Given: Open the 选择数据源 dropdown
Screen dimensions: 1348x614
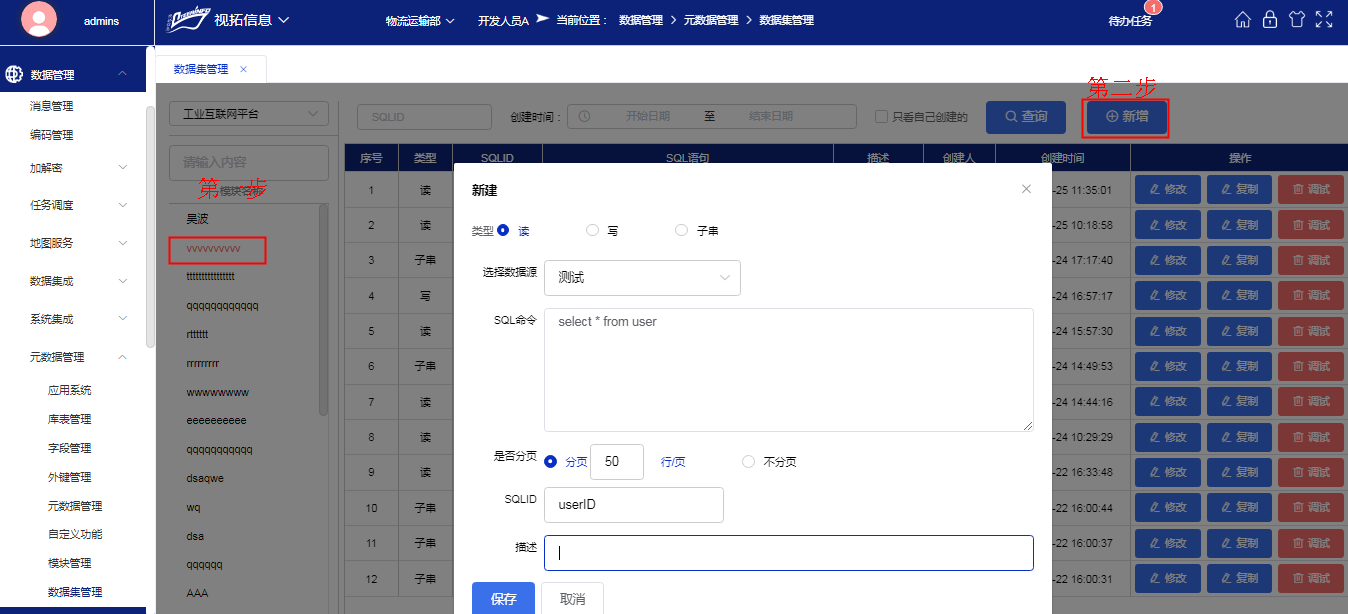Looking at the screenshot, I should pyautogui.click(x=642, y=278).
